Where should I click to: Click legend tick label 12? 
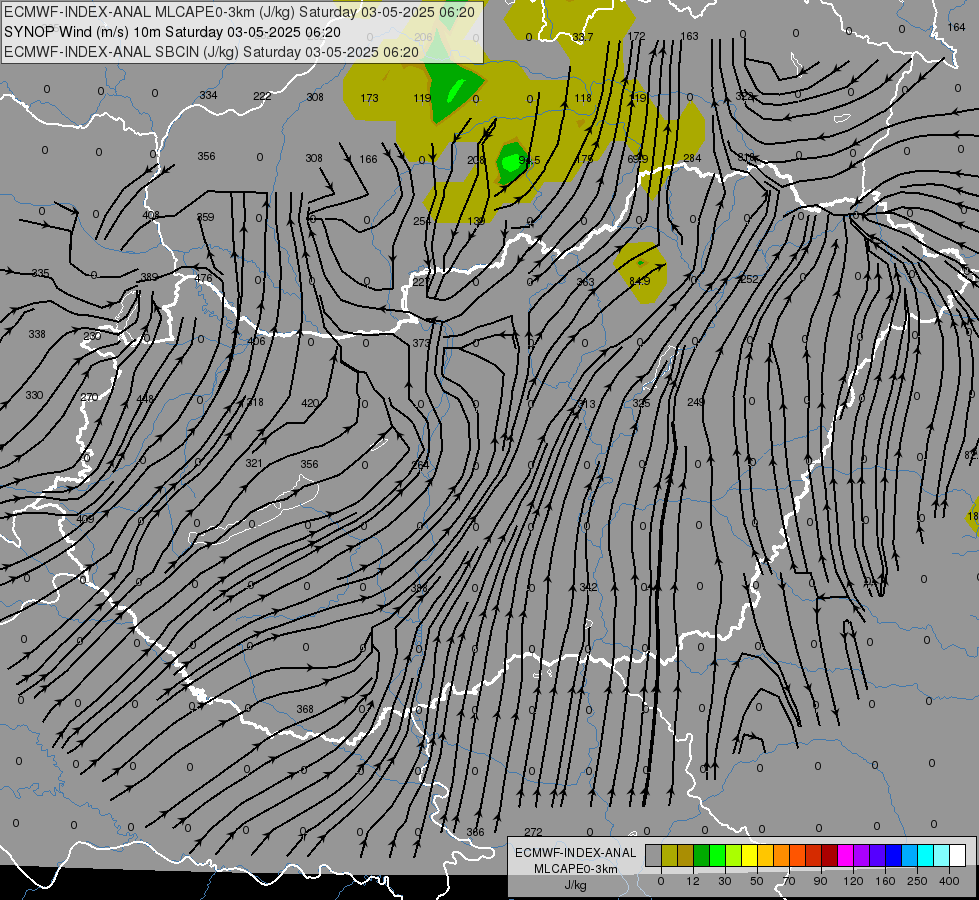click(692, 881)
